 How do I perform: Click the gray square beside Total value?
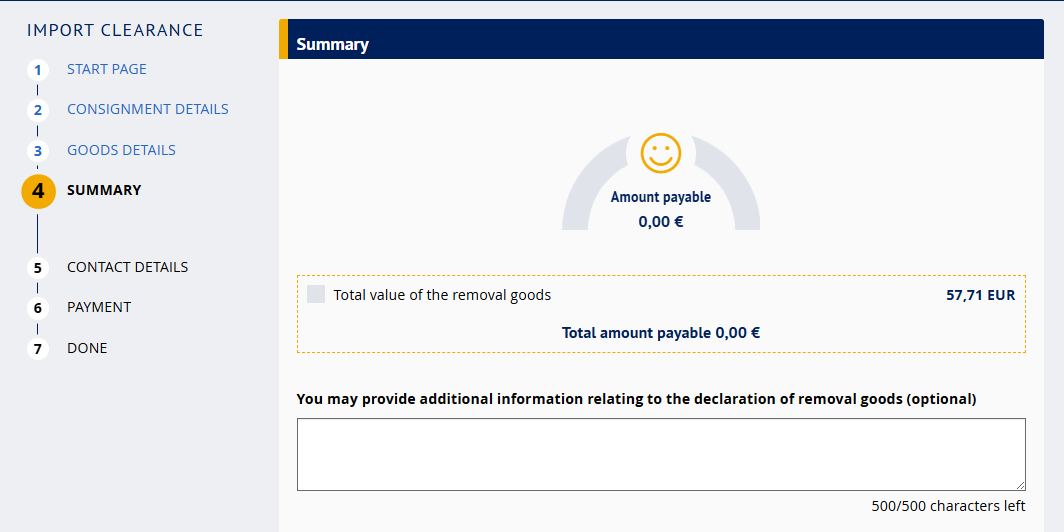tap(316, 294)
